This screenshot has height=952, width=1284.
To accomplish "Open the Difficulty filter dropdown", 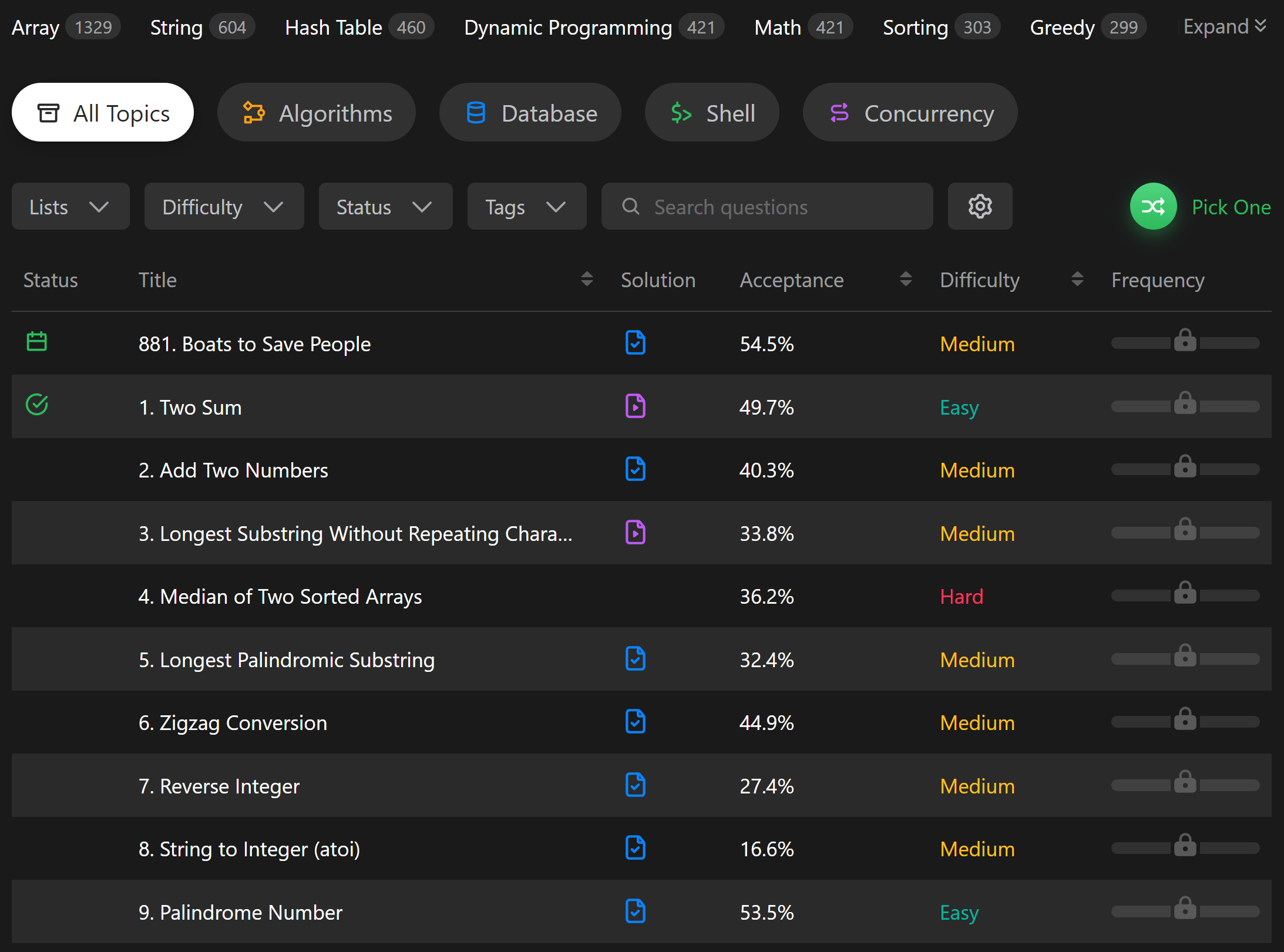I will (224, 207).
